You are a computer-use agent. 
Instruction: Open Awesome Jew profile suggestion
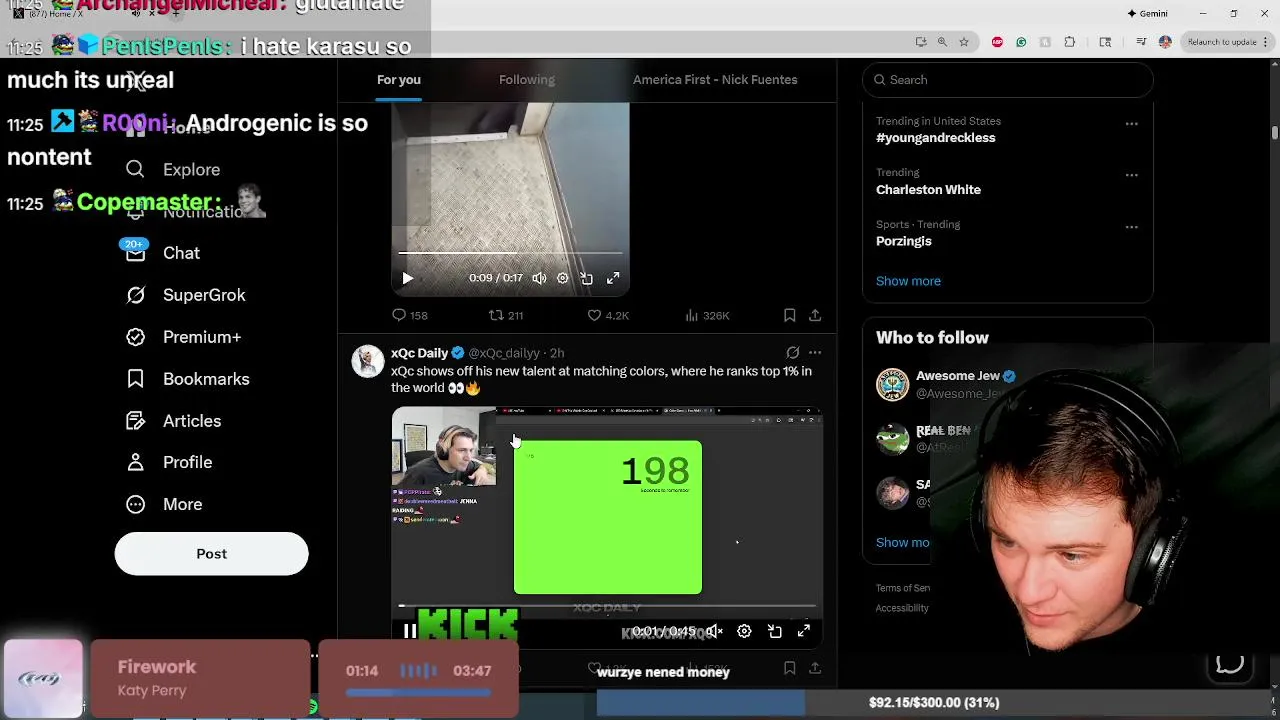(x=957, y=376)
